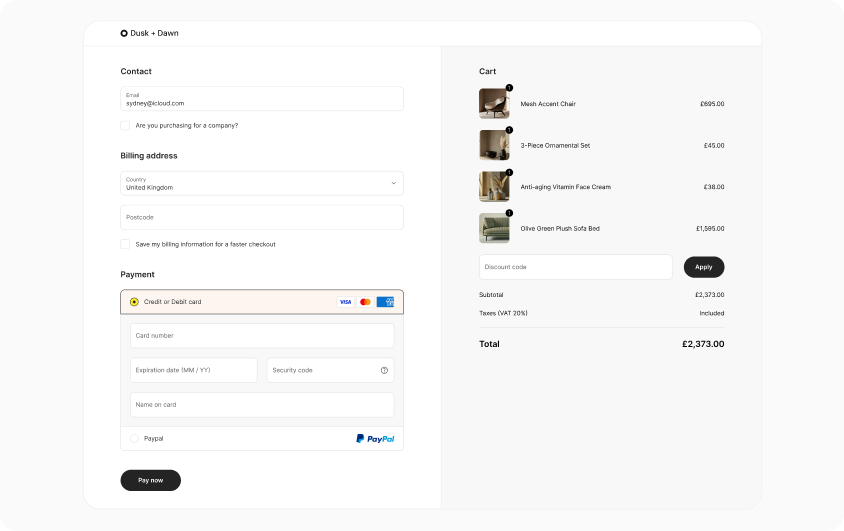Click quantity badge on Olive Green Sofa Bed
This screenshot has width=844, height=531.
509,213
